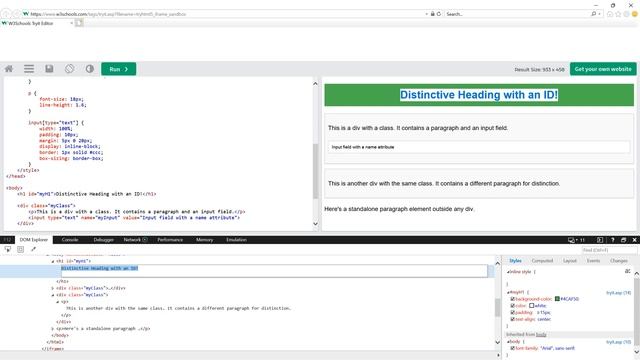The height and width of the screenshot is (360, 640).
Task: Click the search magnifier icon in the browser
Action: pos(593,14)
